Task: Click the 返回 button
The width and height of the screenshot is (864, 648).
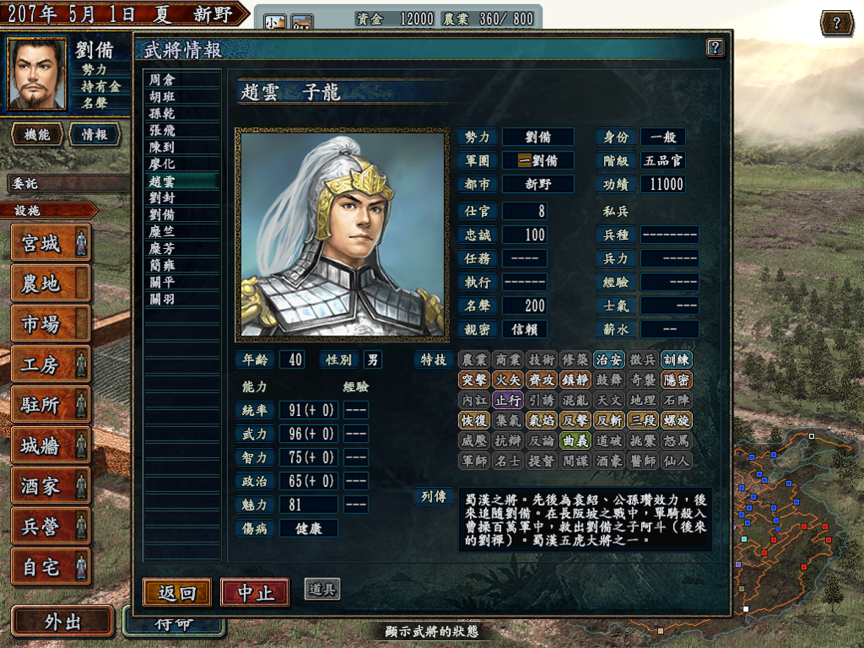Action: (x=177, y=592)
